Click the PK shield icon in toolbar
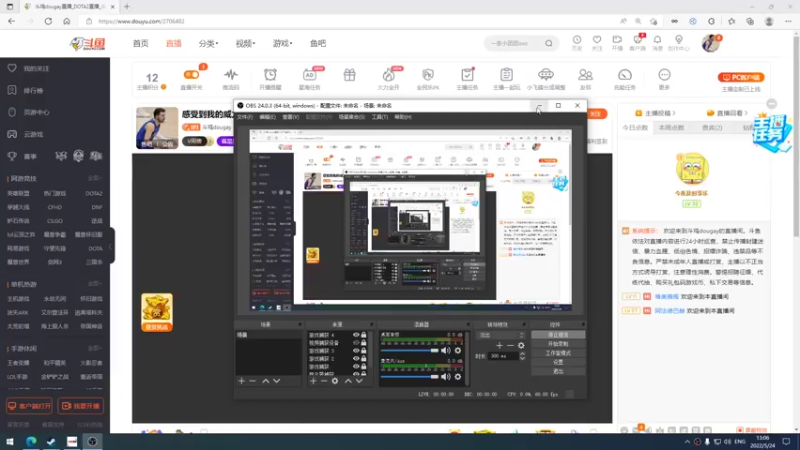800x450 pixels. tap(428, 75)
